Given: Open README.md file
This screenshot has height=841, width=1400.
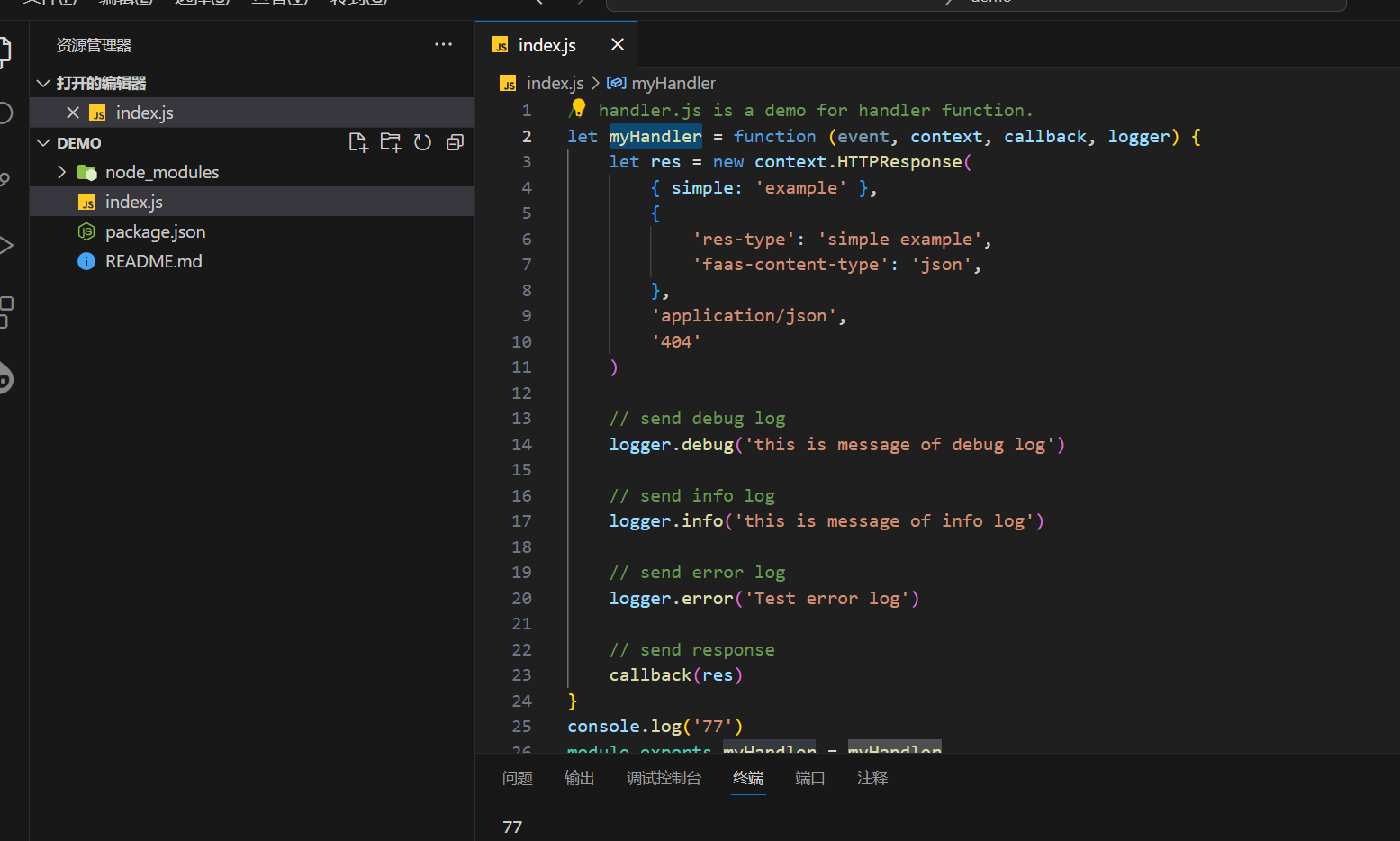Looking at the screenshot, I should point(252,261).
